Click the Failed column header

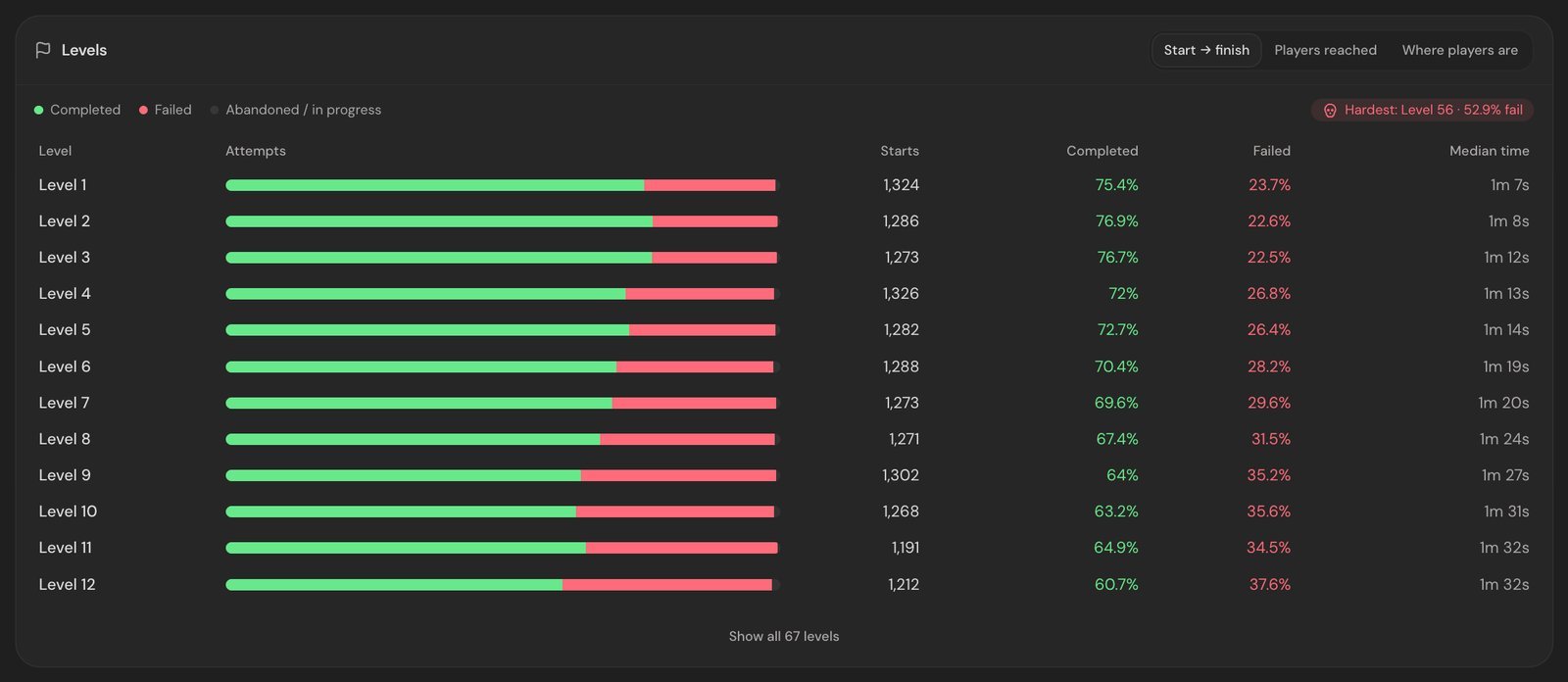(1271, 151)
